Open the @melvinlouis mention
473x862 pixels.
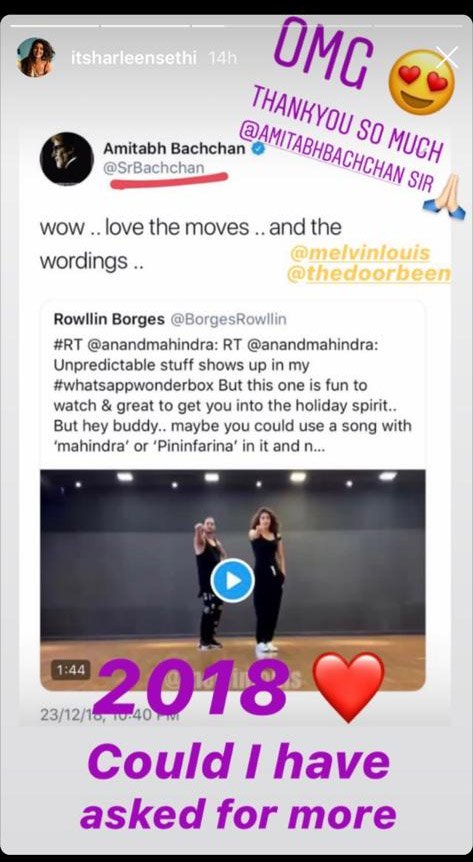360,254
